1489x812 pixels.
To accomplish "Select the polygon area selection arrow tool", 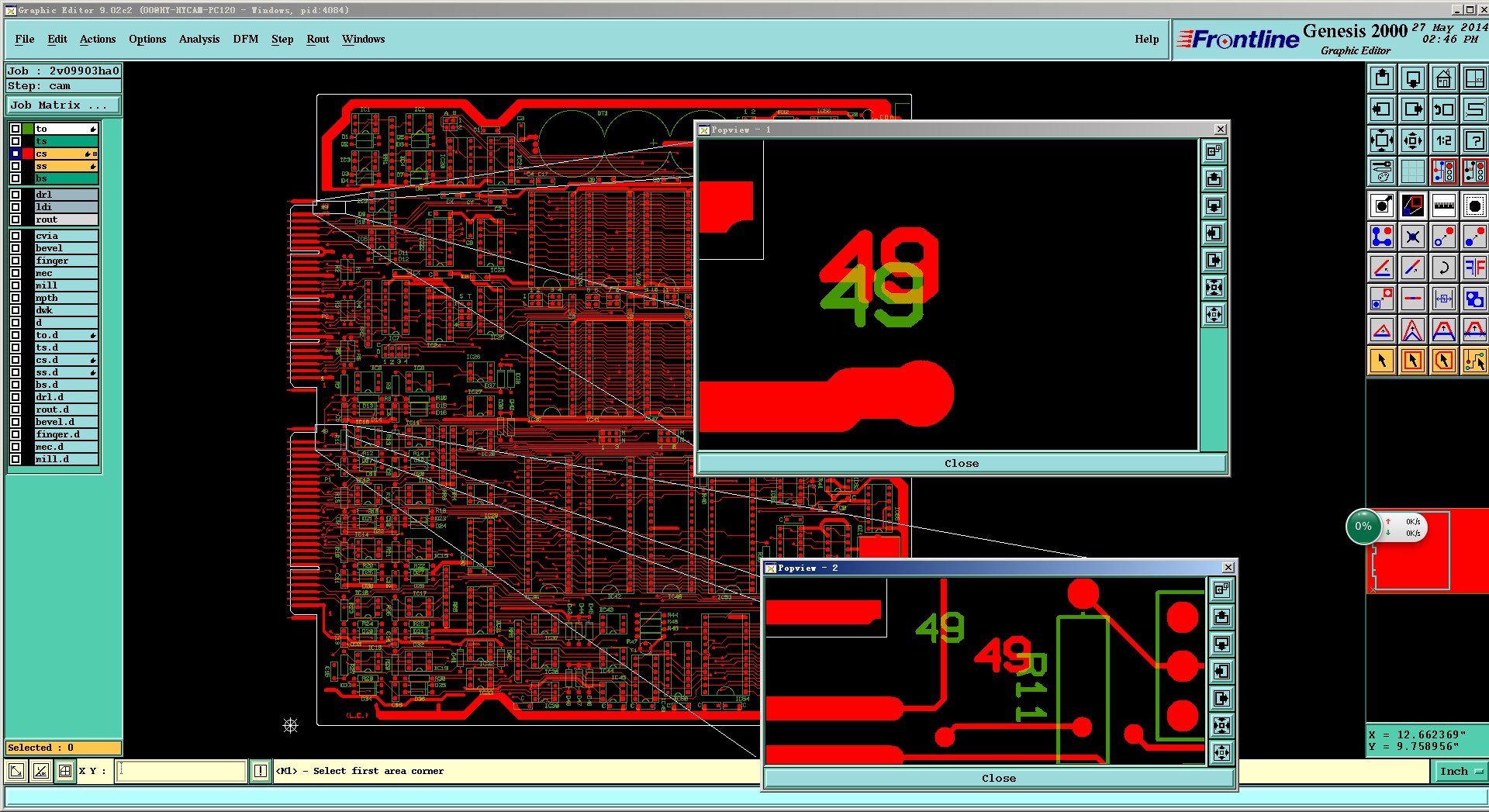I will pyautogui.click(x=1444, y=361).
